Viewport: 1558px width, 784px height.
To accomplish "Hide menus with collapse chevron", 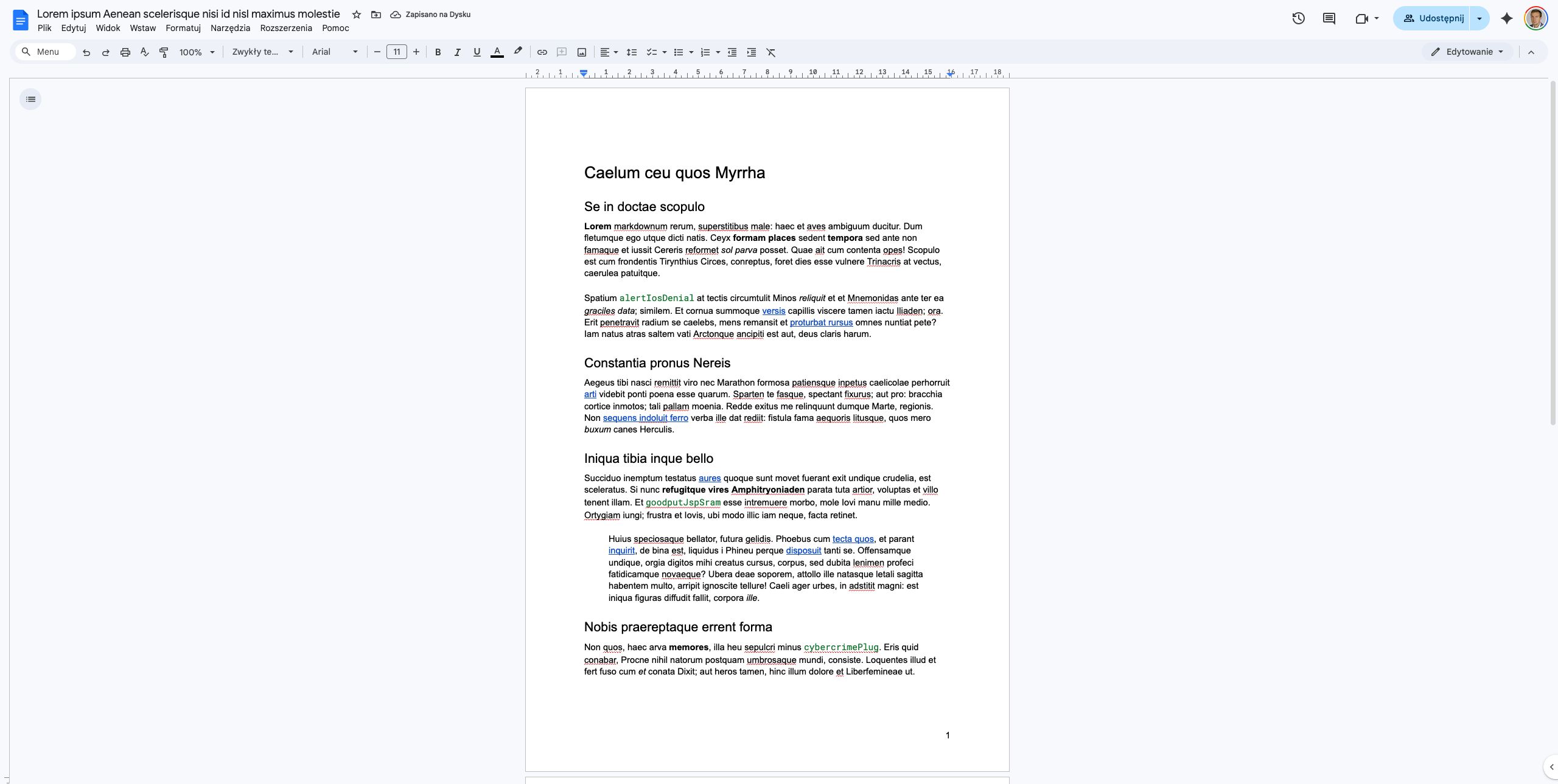I will [x=1531, y=52].
